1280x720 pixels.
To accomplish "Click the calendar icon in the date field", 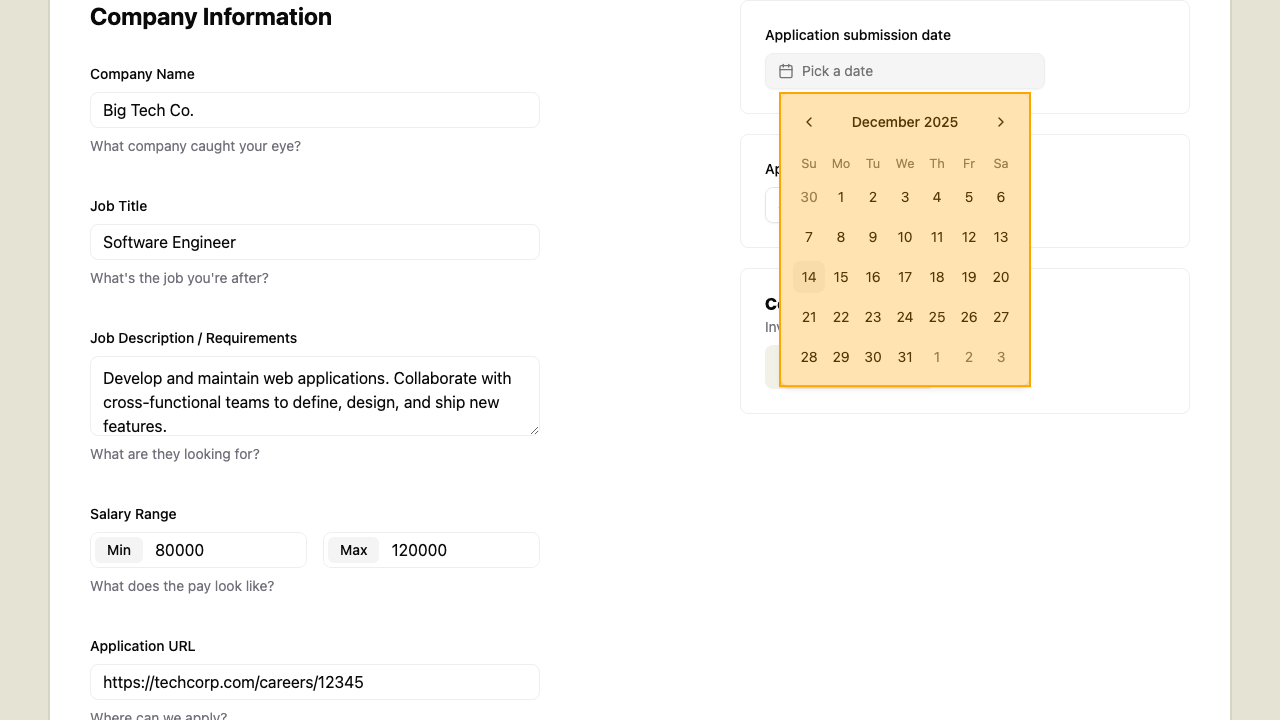I will pos(784,71).
